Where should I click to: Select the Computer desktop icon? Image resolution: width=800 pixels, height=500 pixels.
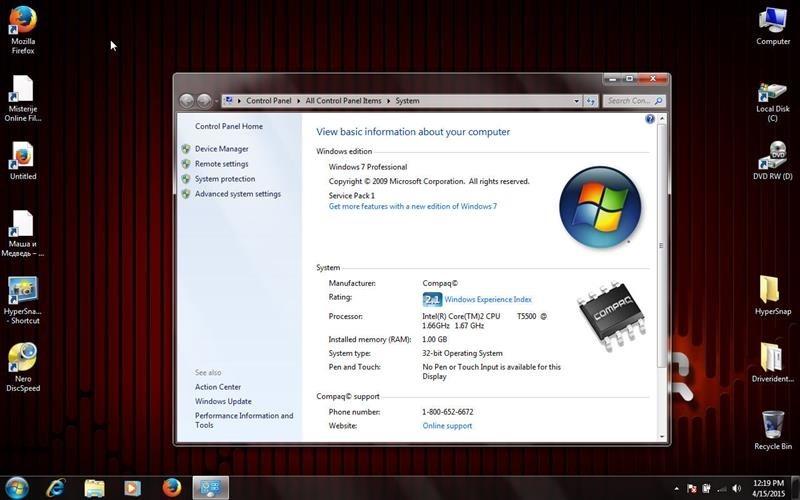tap(773, 27)
